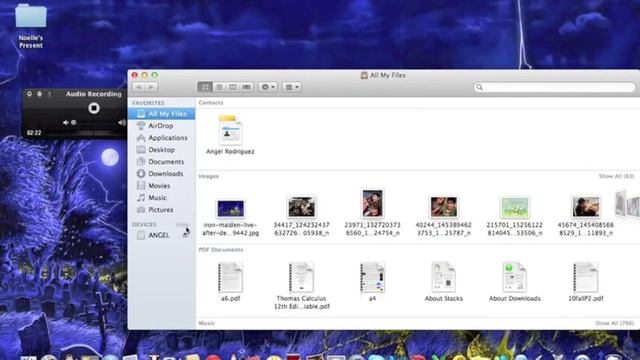Switch Finder to Cover Flow view
640x360 pixels.
tap(246, 87)
